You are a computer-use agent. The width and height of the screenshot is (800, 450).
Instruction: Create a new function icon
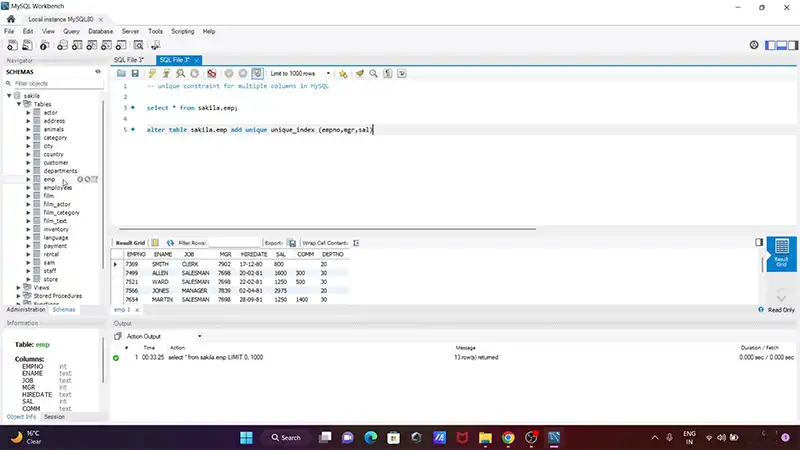121,45
